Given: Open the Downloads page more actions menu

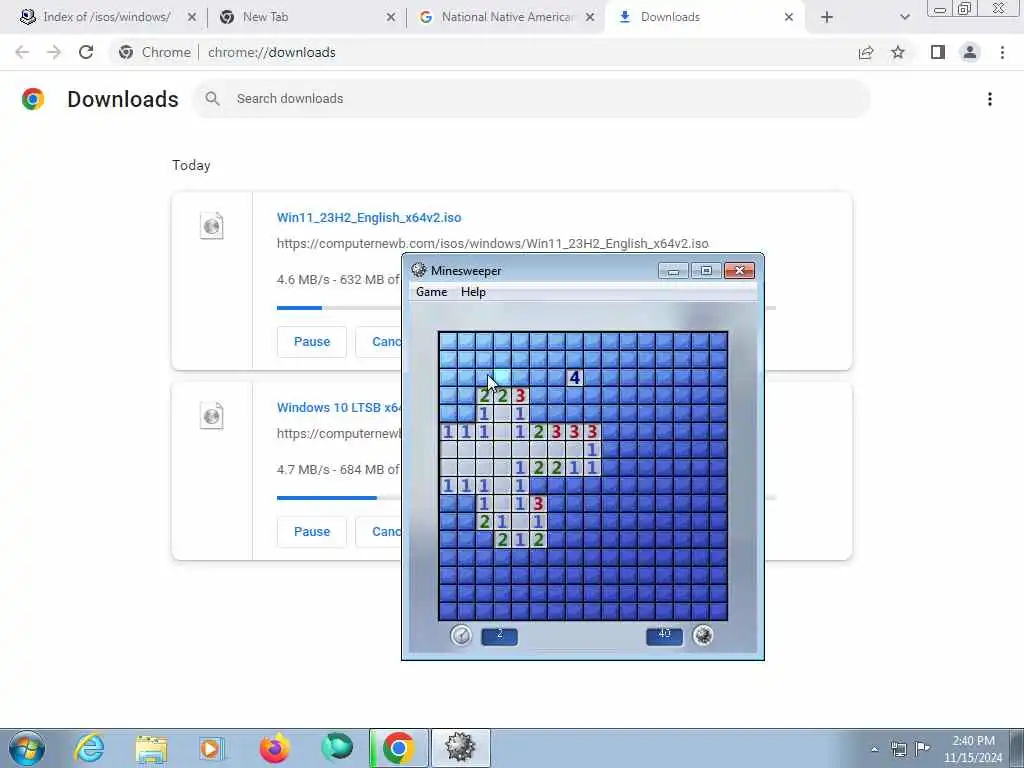Looking at the screenshot, I should pos(990,99).
